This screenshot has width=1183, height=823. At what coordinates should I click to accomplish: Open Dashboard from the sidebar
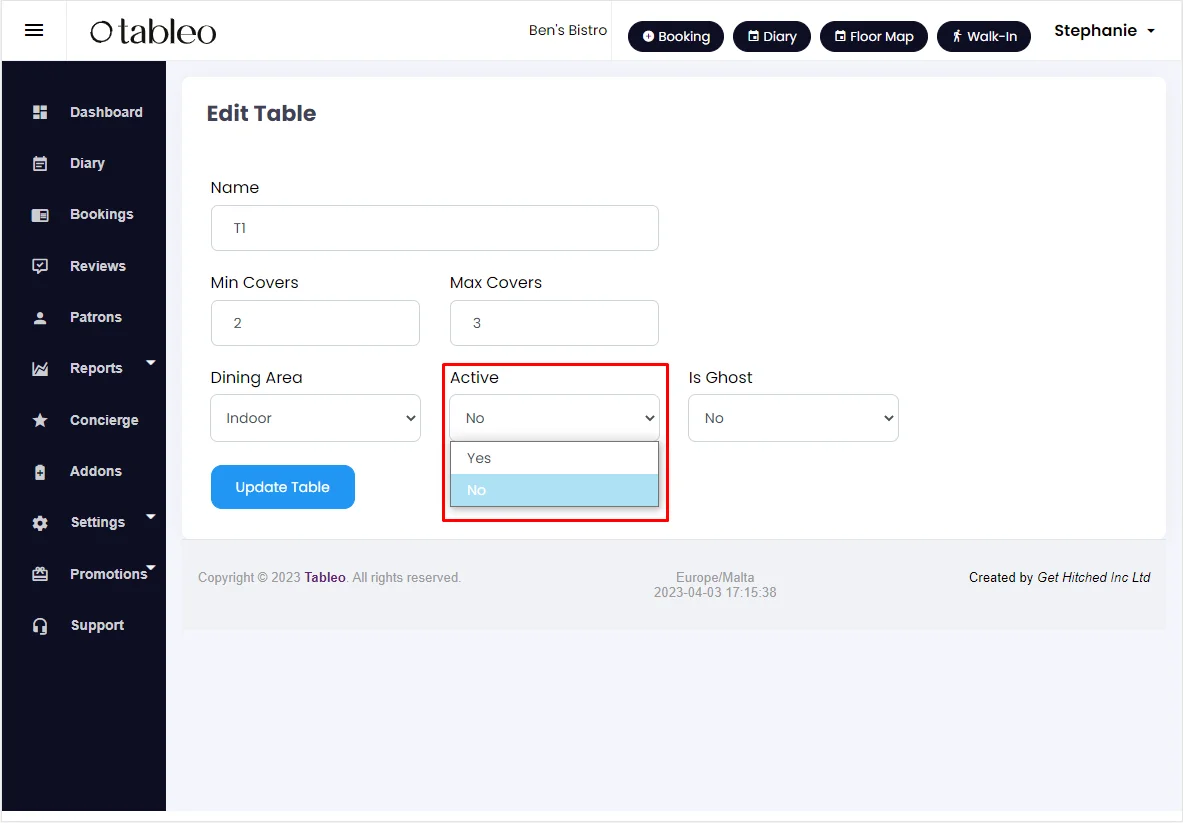pyautogui.click(x=106, y=112)
